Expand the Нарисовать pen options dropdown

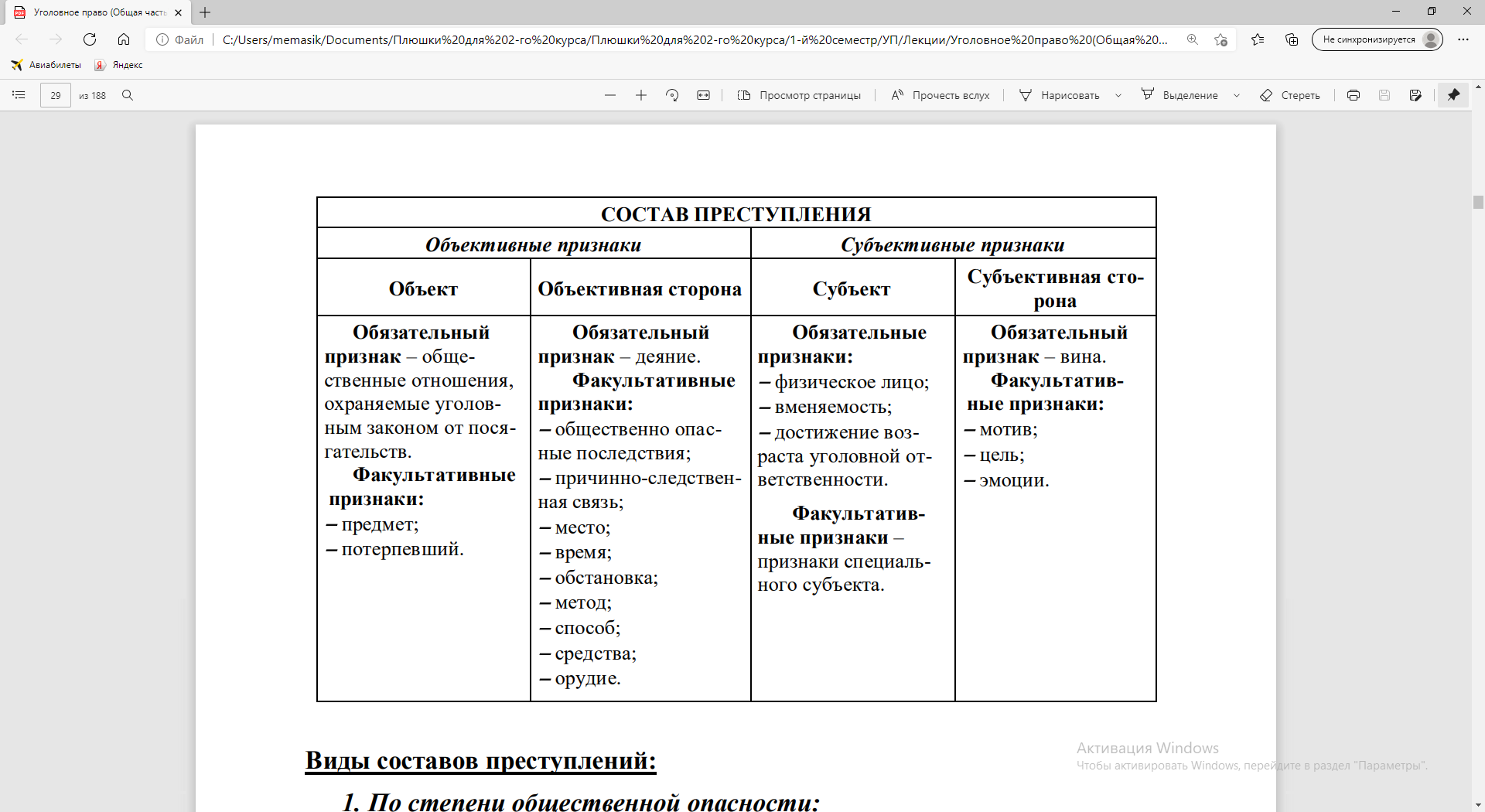[x=1118, y=95]
